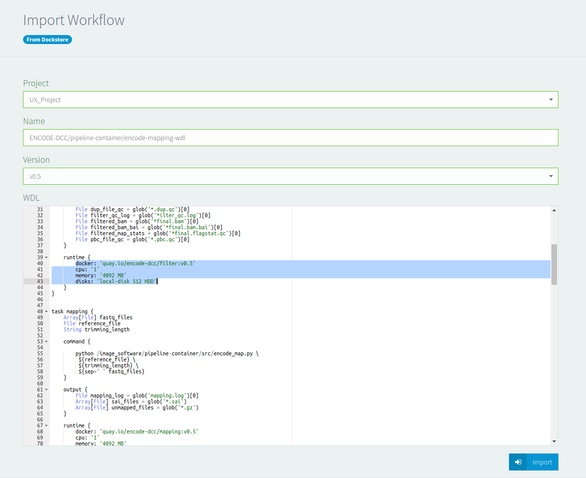
Task: Click the 'runtime {' line 39
Action: pyautogui.click(x=77, y=257)
